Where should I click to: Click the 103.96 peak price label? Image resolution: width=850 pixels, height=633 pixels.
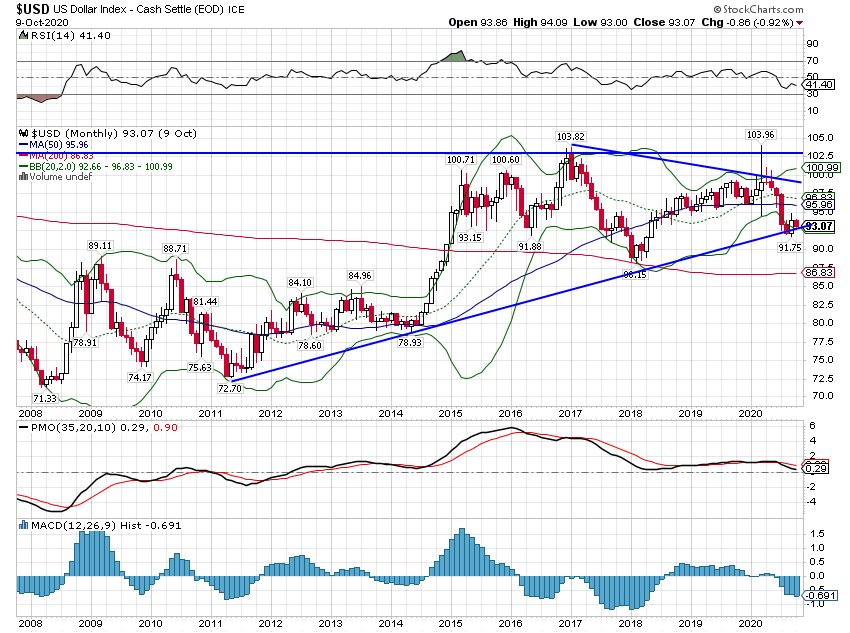[761, 134]
